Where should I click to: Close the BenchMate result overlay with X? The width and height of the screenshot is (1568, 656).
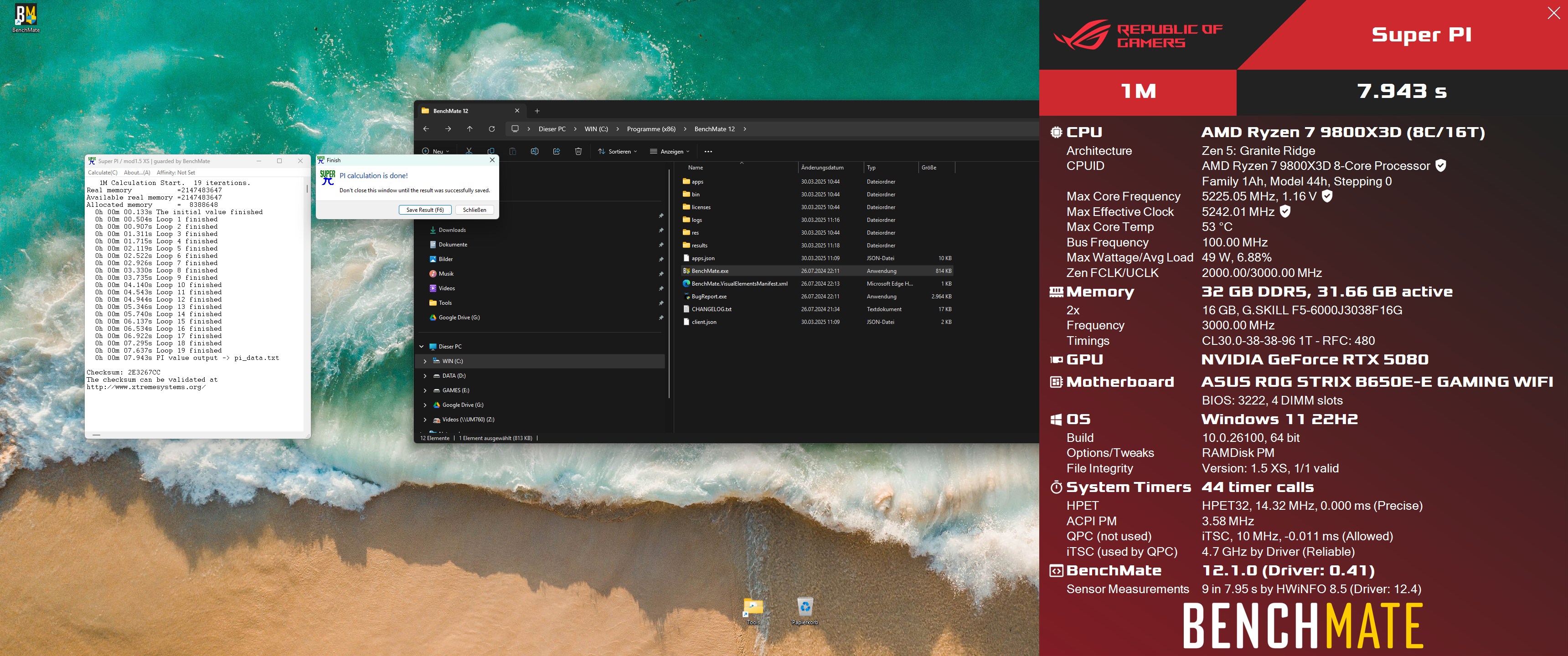coord(1553,13)
